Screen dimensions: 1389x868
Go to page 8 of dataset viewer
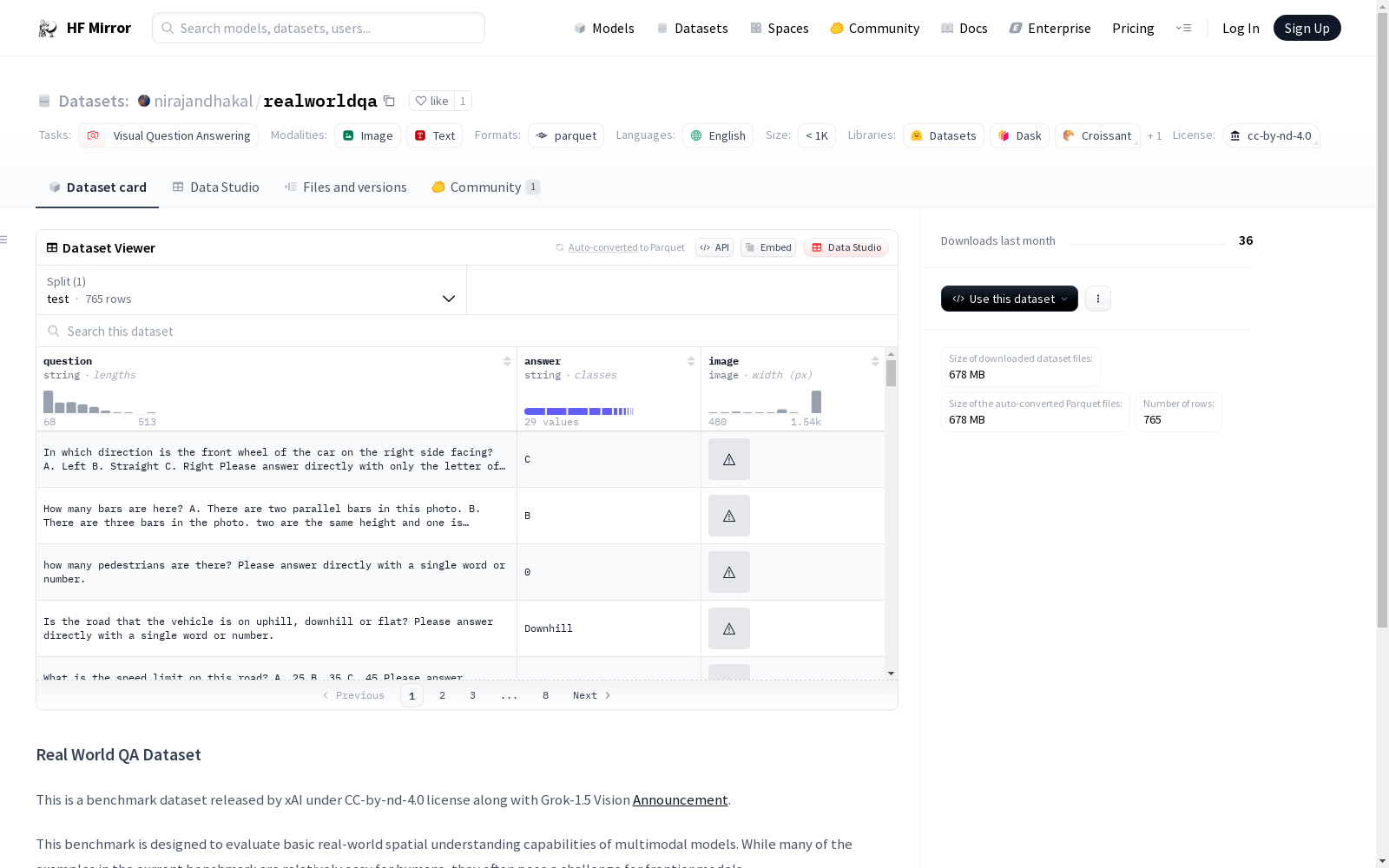(x=545, y=695)
